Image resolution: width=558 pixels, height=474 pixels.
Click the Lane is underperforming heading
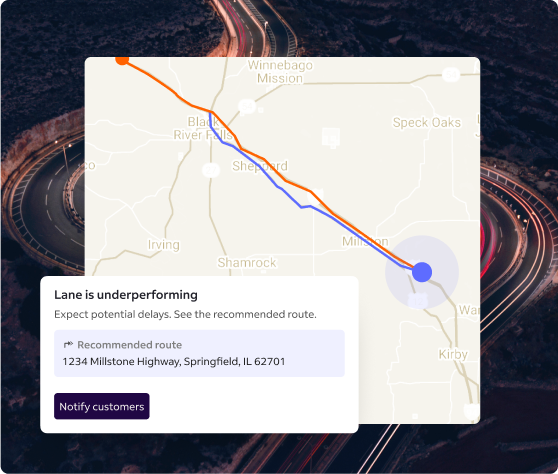click(126, 295)
